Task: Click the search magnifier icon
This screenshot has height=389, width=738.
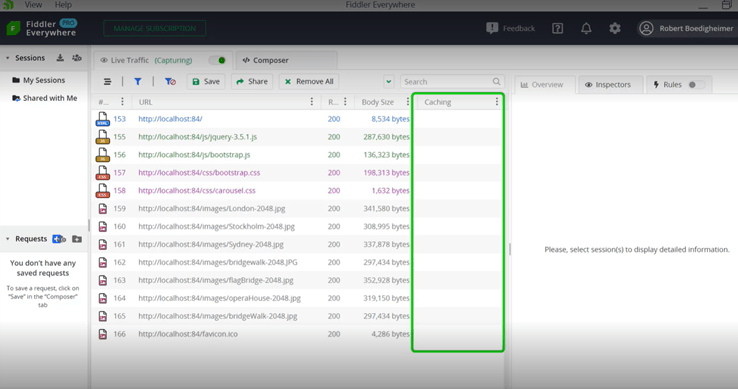Action: pyautogui.click(x=497, y=81)
